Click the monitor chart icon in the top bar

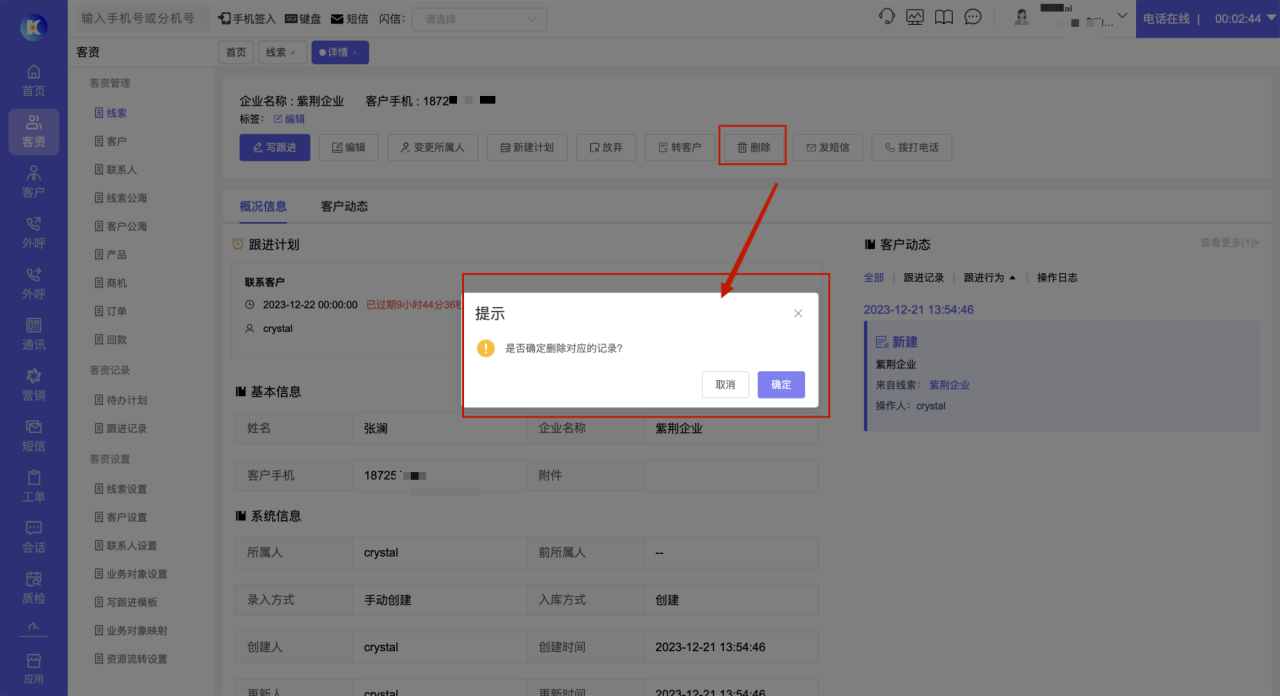915,18
